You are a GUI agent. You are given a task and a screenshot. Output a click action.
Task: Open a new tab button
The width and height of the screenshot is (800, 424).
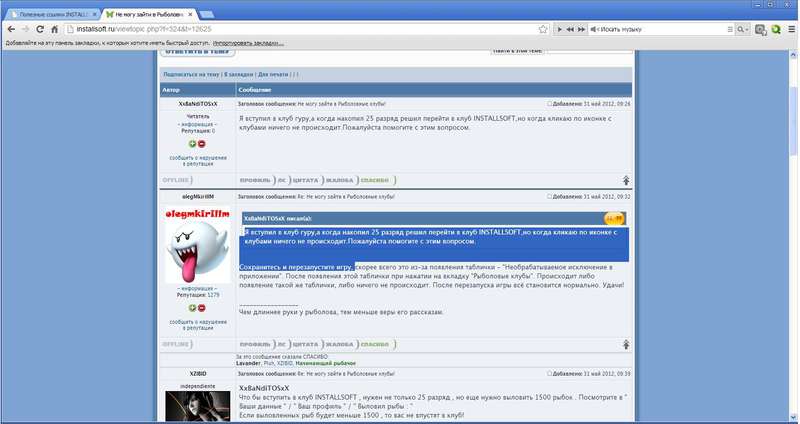point(207,14)
